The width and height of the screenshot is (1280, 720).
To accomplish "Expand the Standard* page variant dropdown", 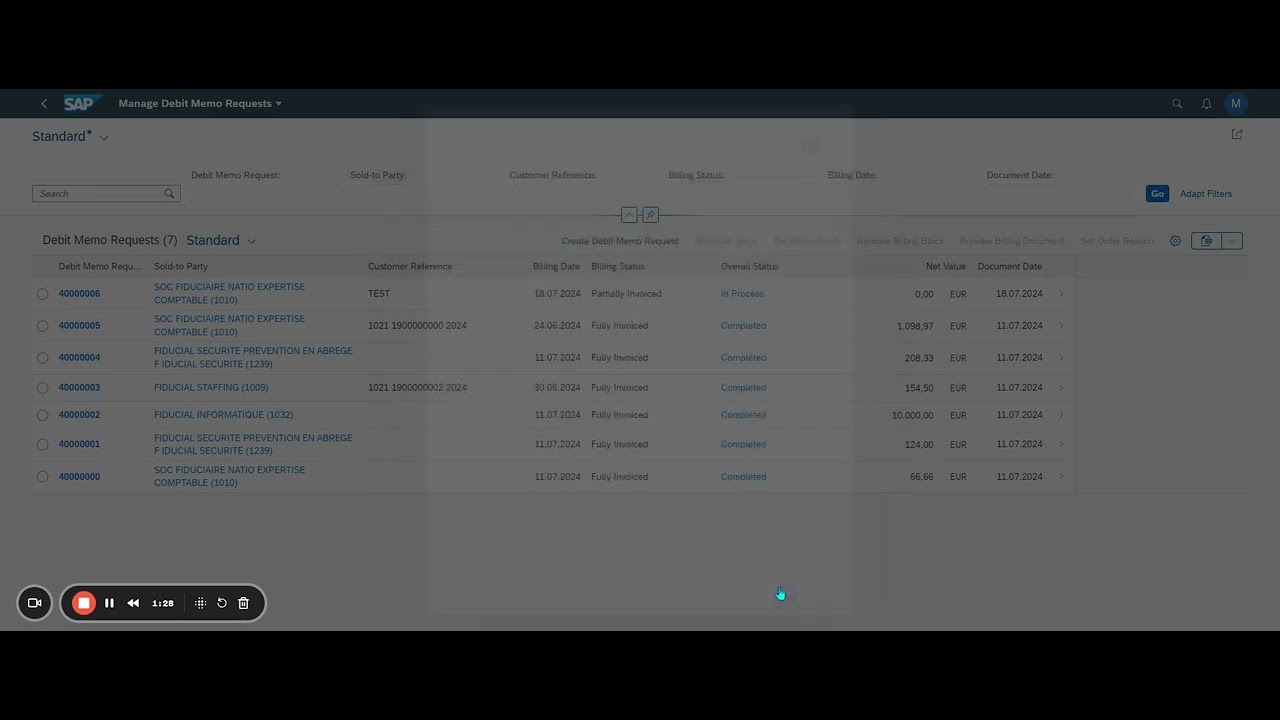I will point(104,138).
